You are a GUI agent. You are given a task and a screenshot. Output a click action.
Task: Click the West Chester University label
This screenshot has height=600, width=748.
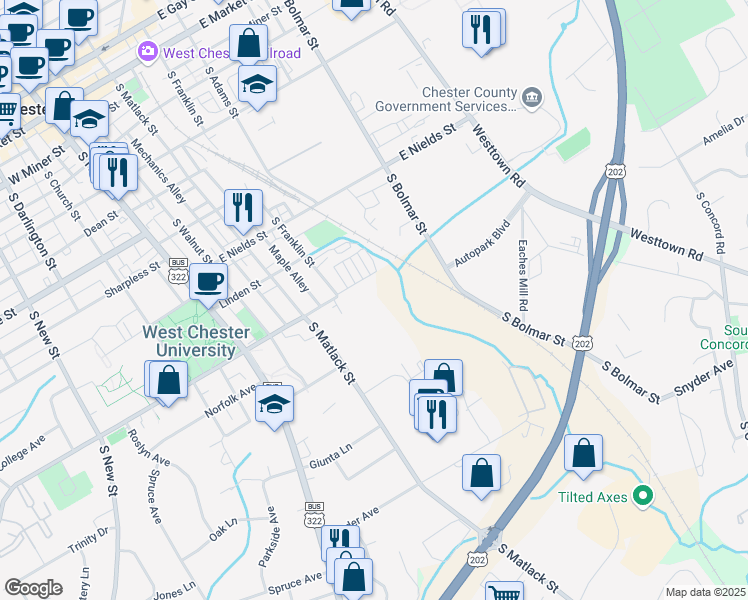coord(196,341)
